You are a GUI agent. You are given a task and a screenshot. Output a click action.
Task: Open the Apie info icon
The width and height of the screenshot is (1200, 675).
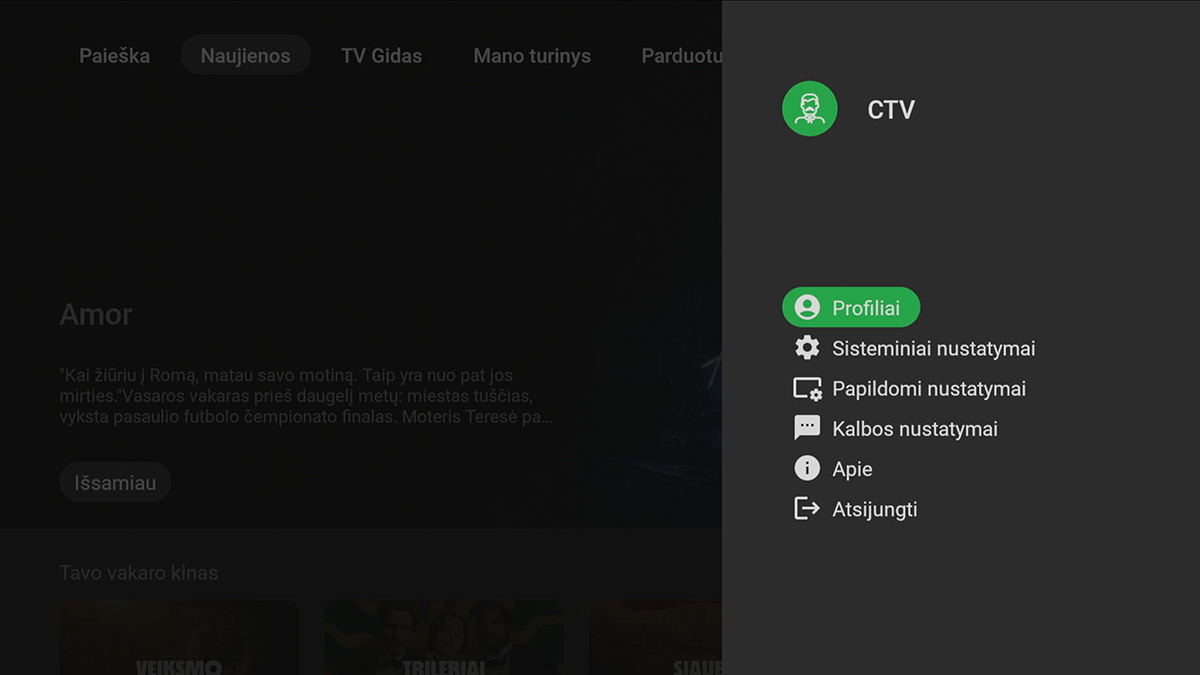coord(806,468)
